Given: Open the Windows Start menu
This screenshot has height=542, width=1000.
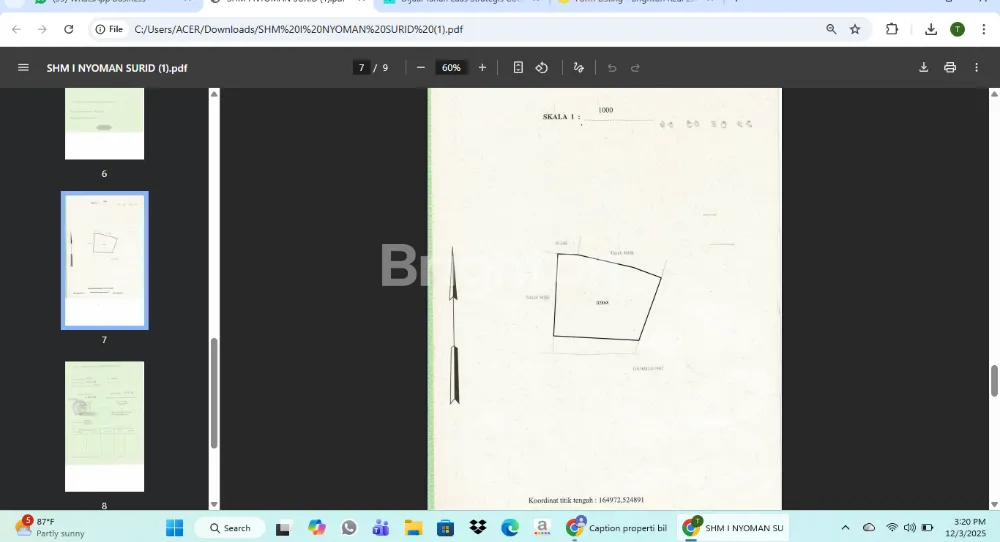Looking at the screenshot, I should (174, 528).
